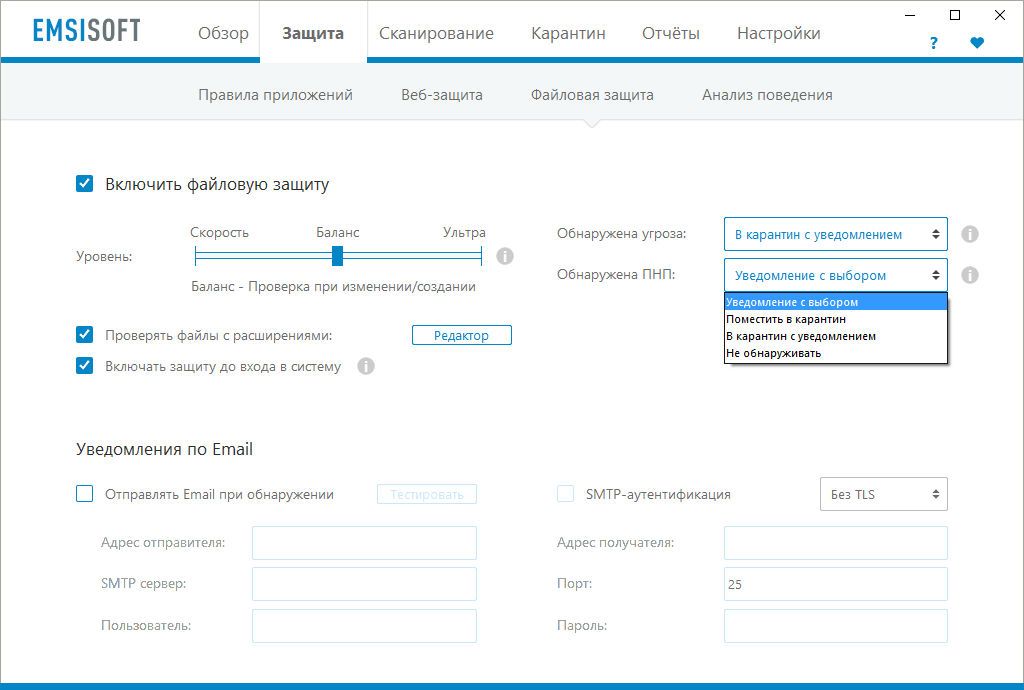The width and height of the screenshot is (1024, 690).
Task: Click the Редактор button
Action: coord(461,335)
